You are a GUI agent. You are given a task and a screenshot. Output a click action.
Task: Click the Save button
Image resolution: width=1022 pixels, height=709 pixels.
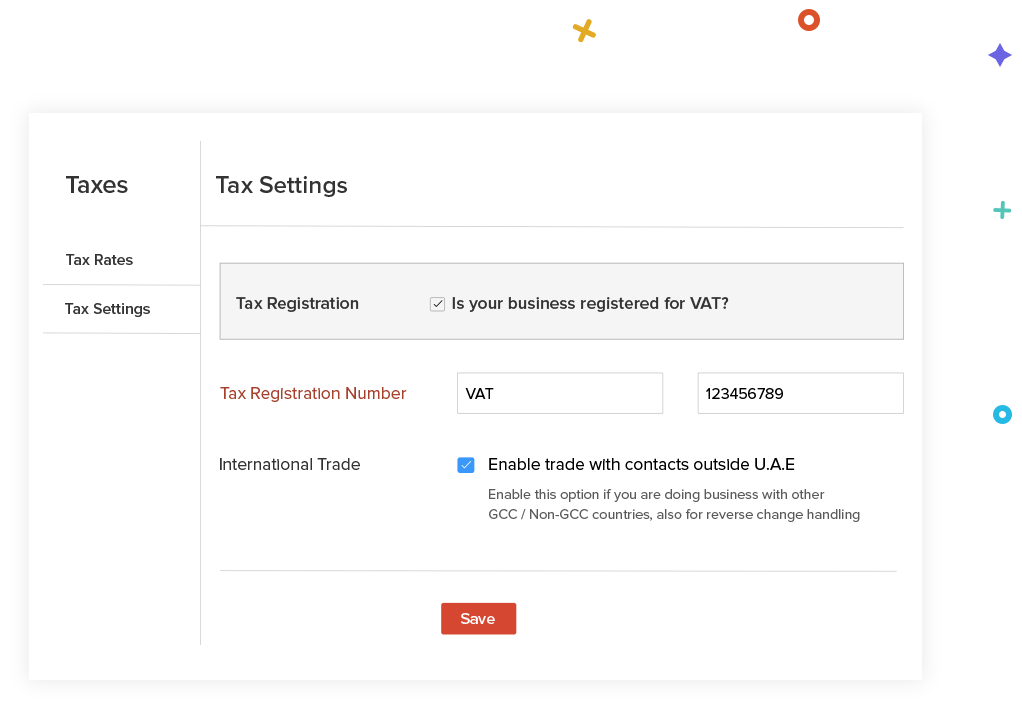tap(478, 618)
